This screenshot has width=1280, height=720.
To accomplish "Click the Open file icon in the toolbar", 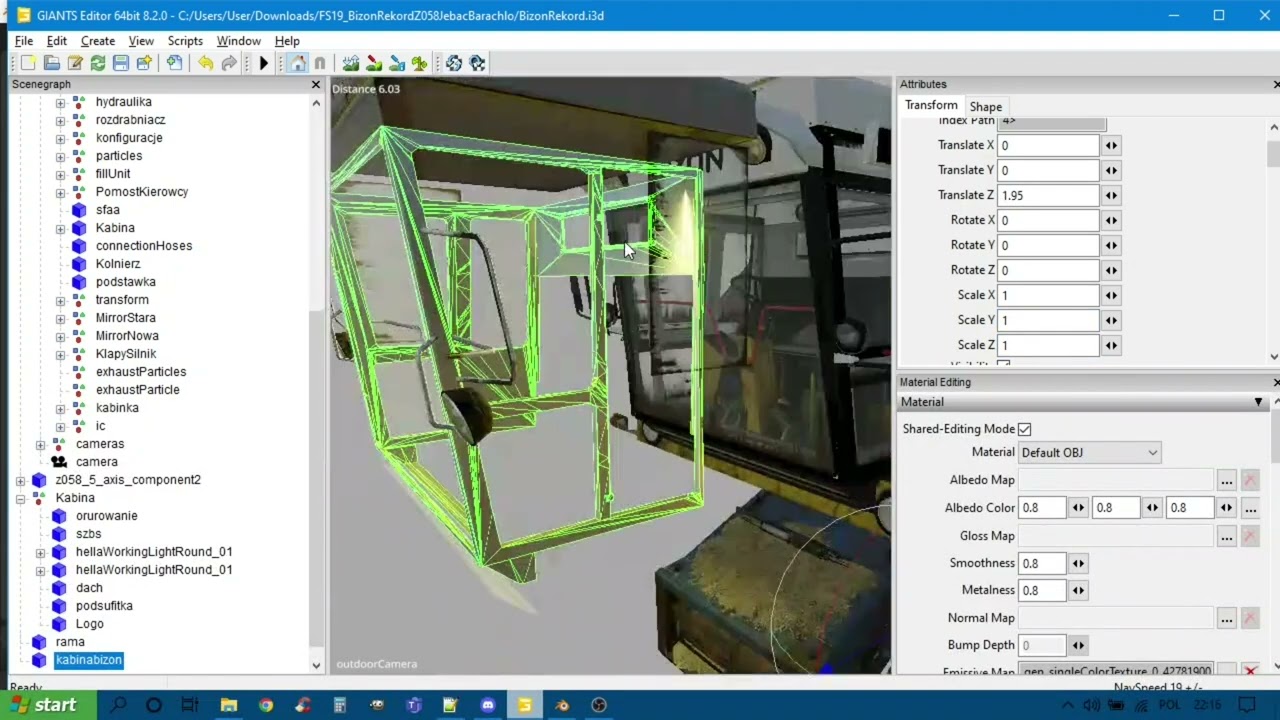I will (51, 63).
